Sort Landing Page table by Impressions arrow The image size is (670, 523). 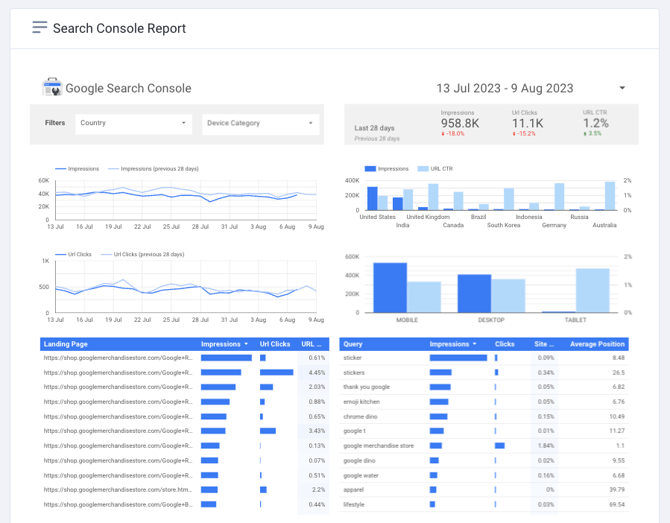246,344
